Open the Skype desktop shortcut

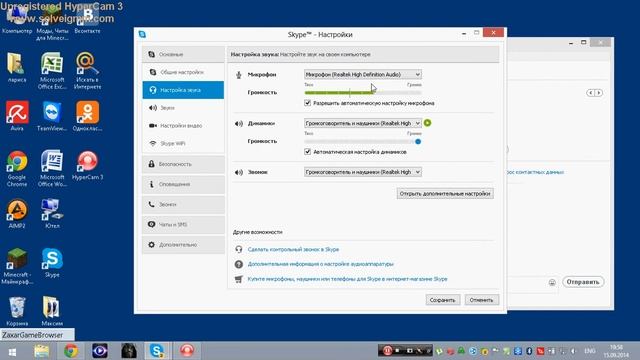coord(52,262)
